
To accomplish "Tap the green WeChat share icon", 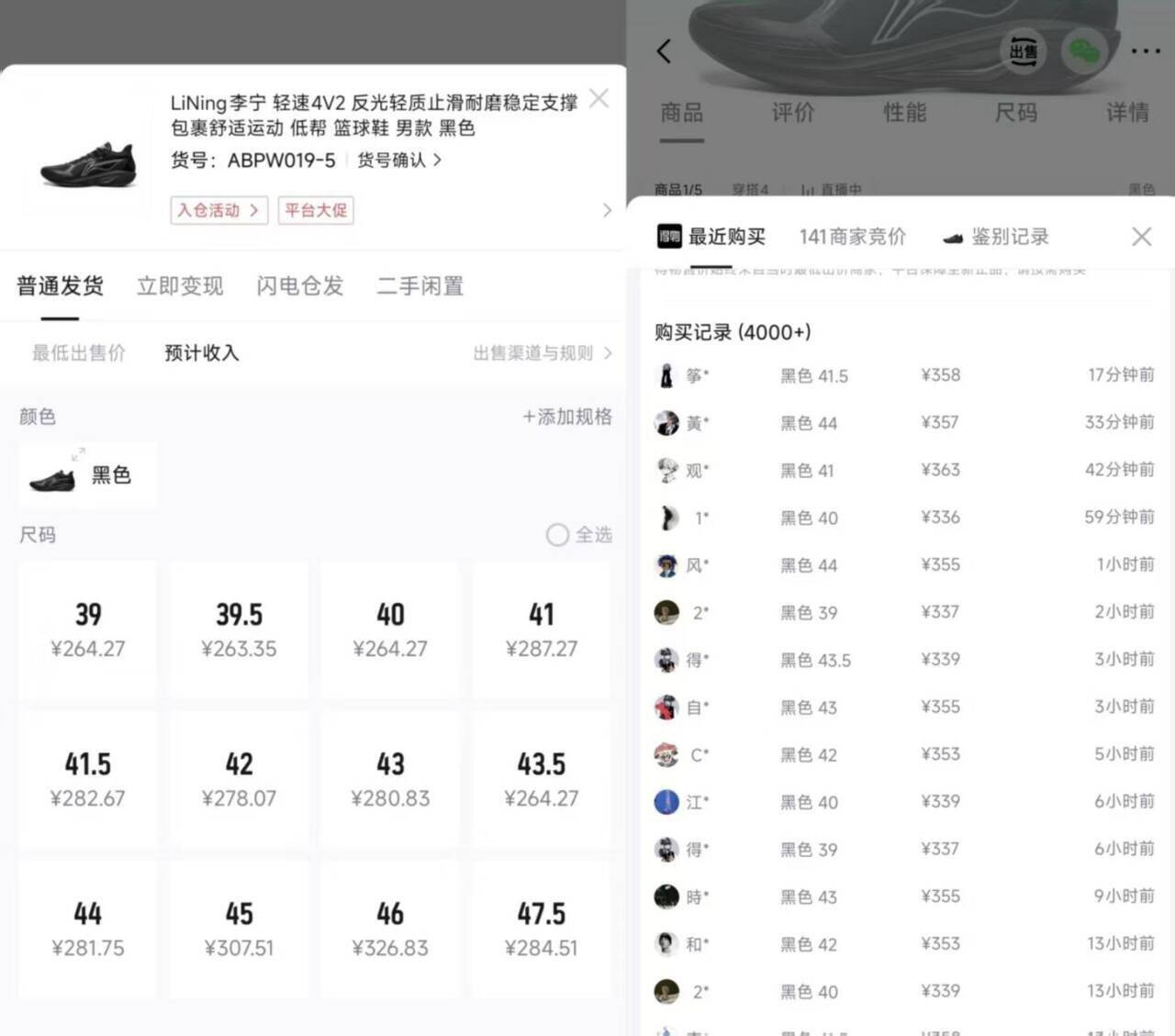I will (1086, 50).
